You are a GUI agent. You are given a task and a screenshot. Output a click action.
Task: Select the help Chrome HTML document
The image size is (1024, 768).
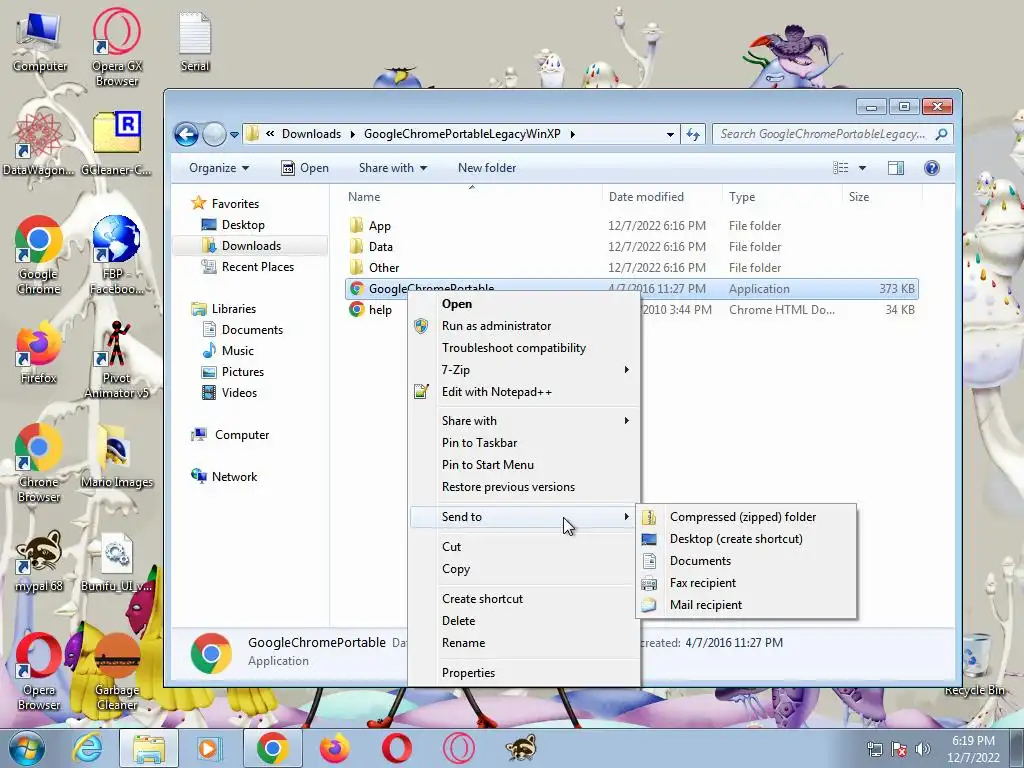click(x=631, y=310)
